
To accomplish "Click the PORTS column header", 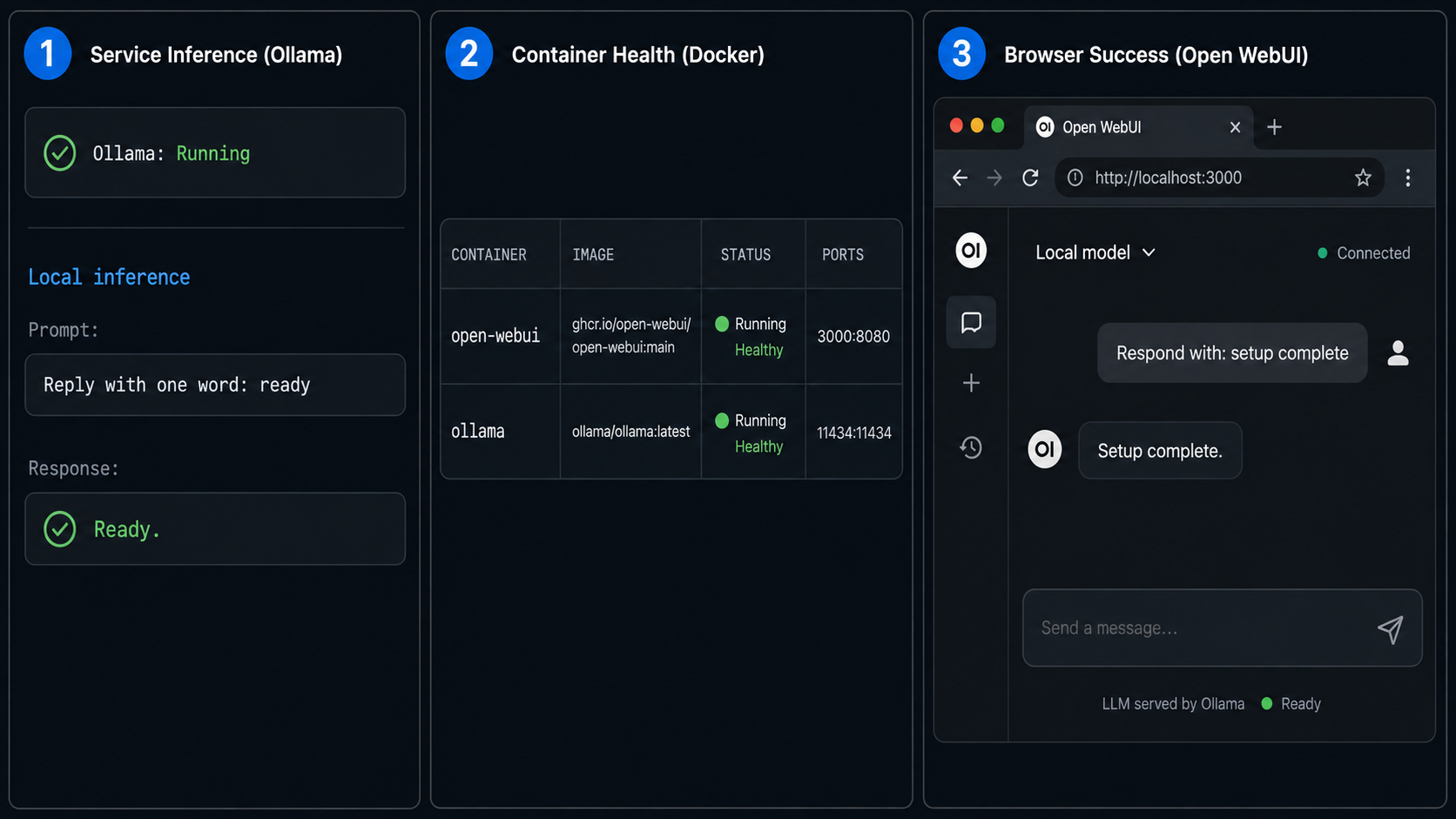I will point(843,255).
